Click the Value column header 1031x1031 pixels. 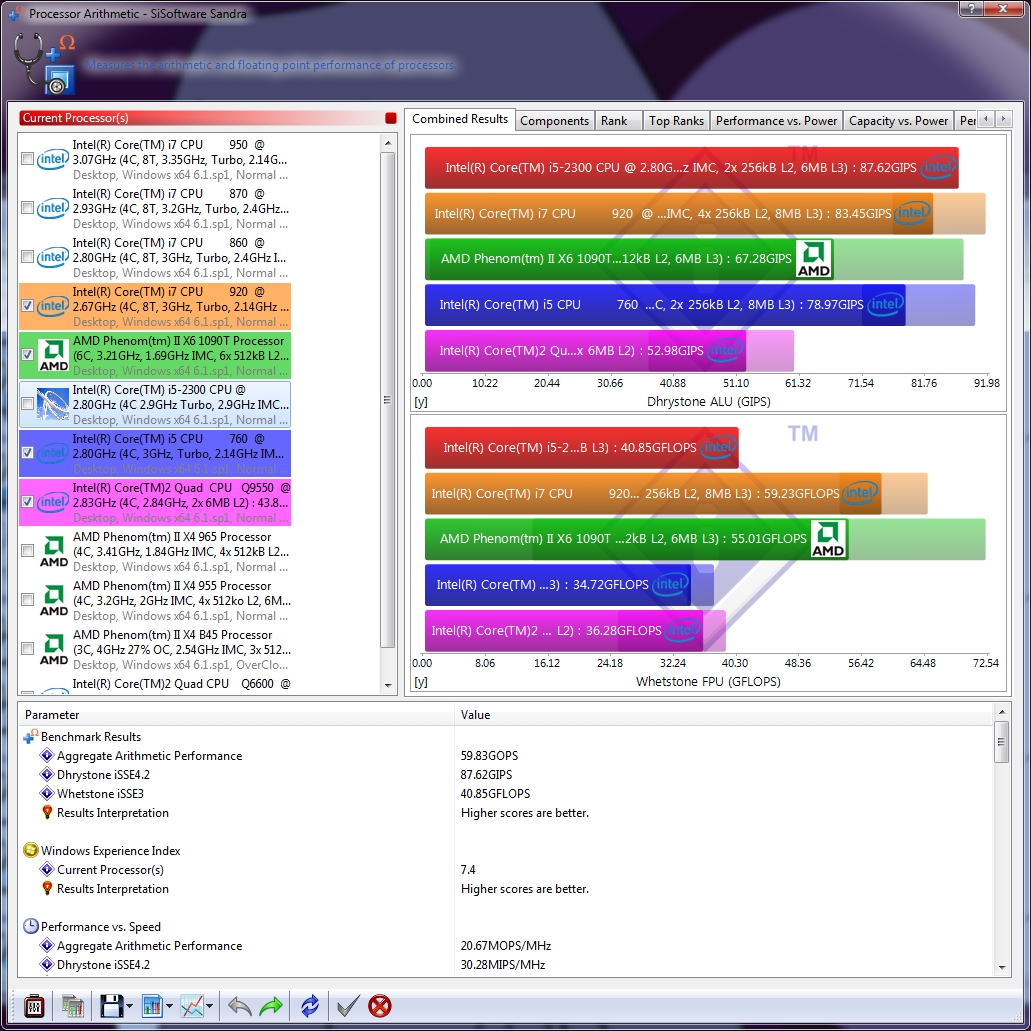click(x=723, y=715)
